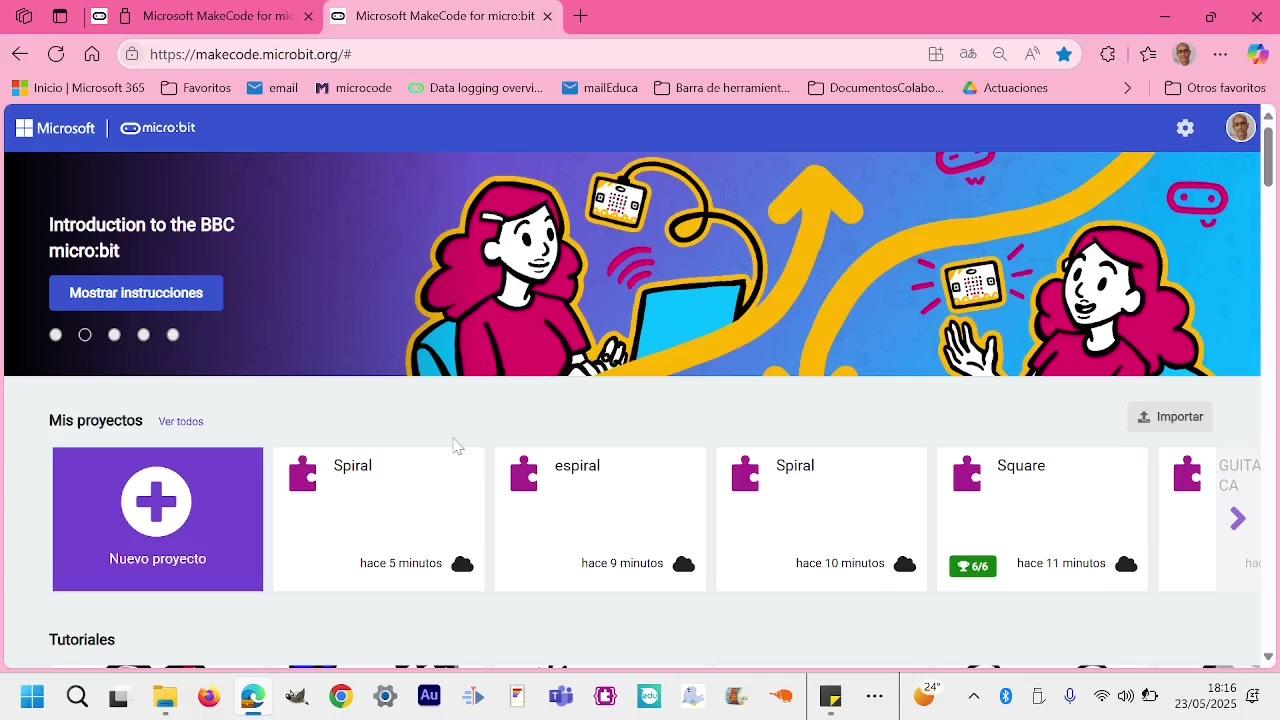Click the Microsoft logo in the header
1280x720 pixels.
[x=55, y=128]
